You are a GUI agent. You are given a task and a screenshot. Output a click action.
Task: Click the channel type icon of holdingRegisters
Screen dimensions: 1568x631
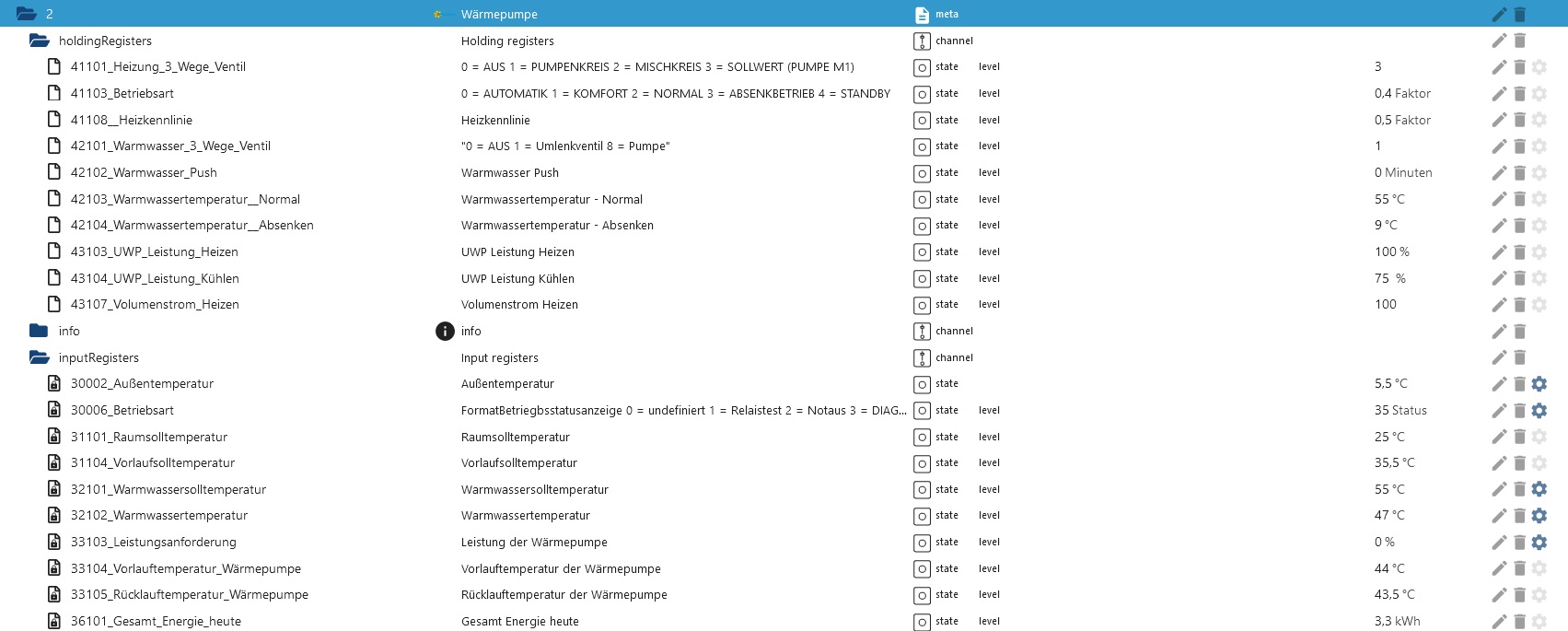click(922, 41)
